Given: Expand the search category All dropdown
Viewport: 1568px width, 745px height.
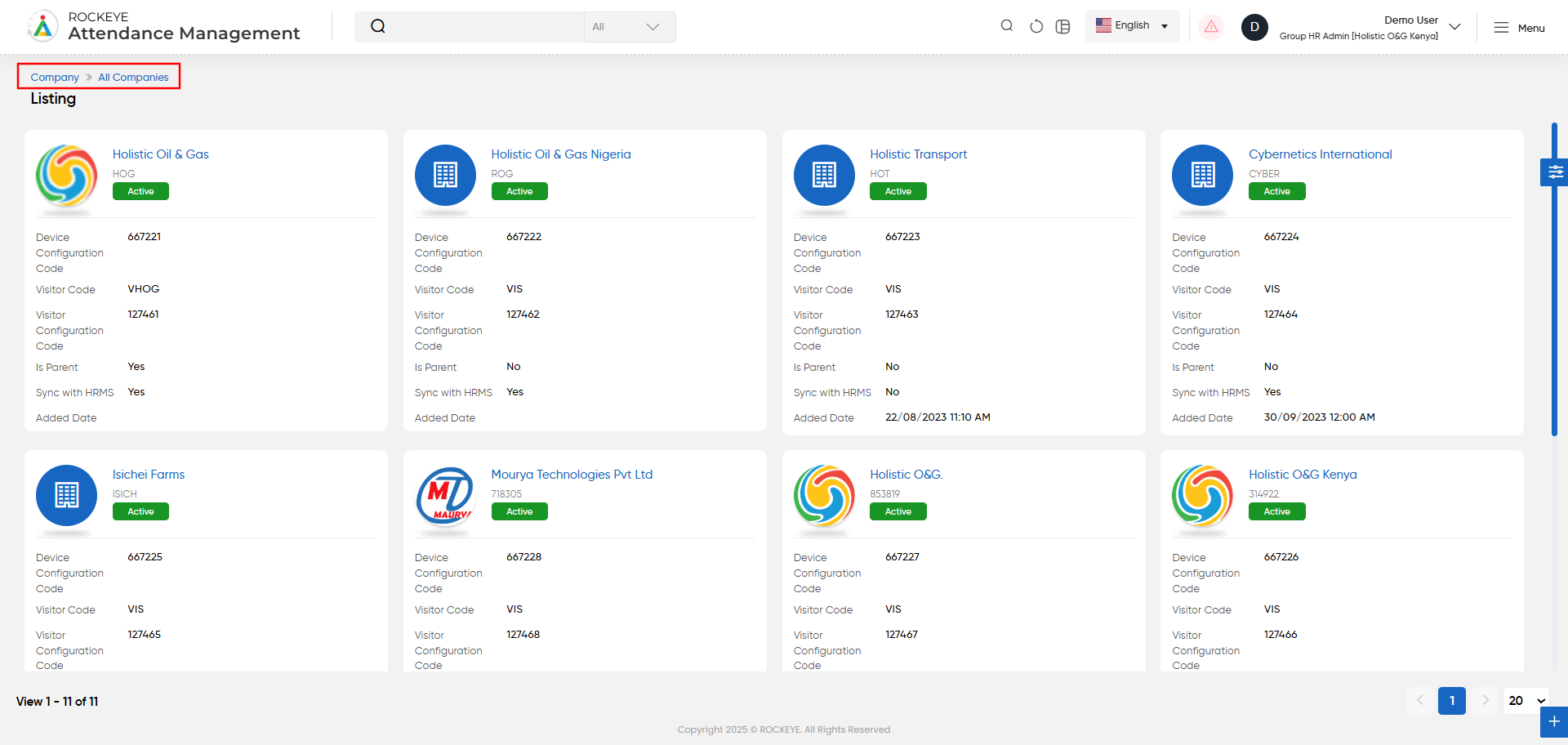Looking at the screenshot, I should click(630, 27).
